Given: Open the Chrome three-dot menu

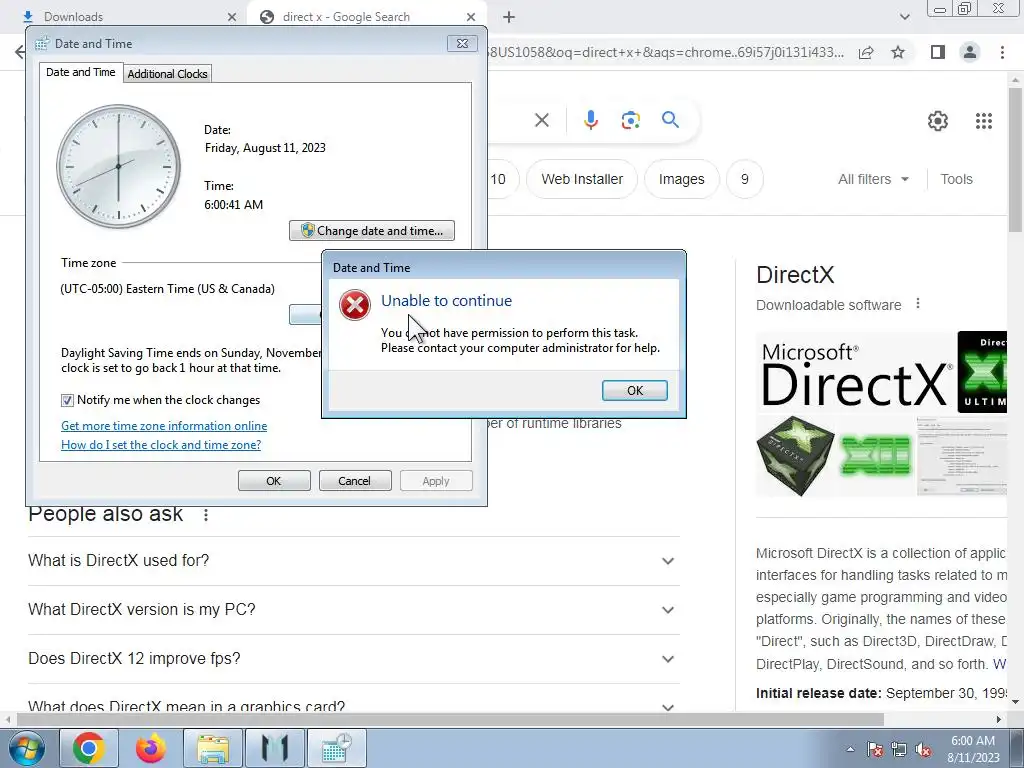Looking at the screenshot, I should tap(1002, 52).
